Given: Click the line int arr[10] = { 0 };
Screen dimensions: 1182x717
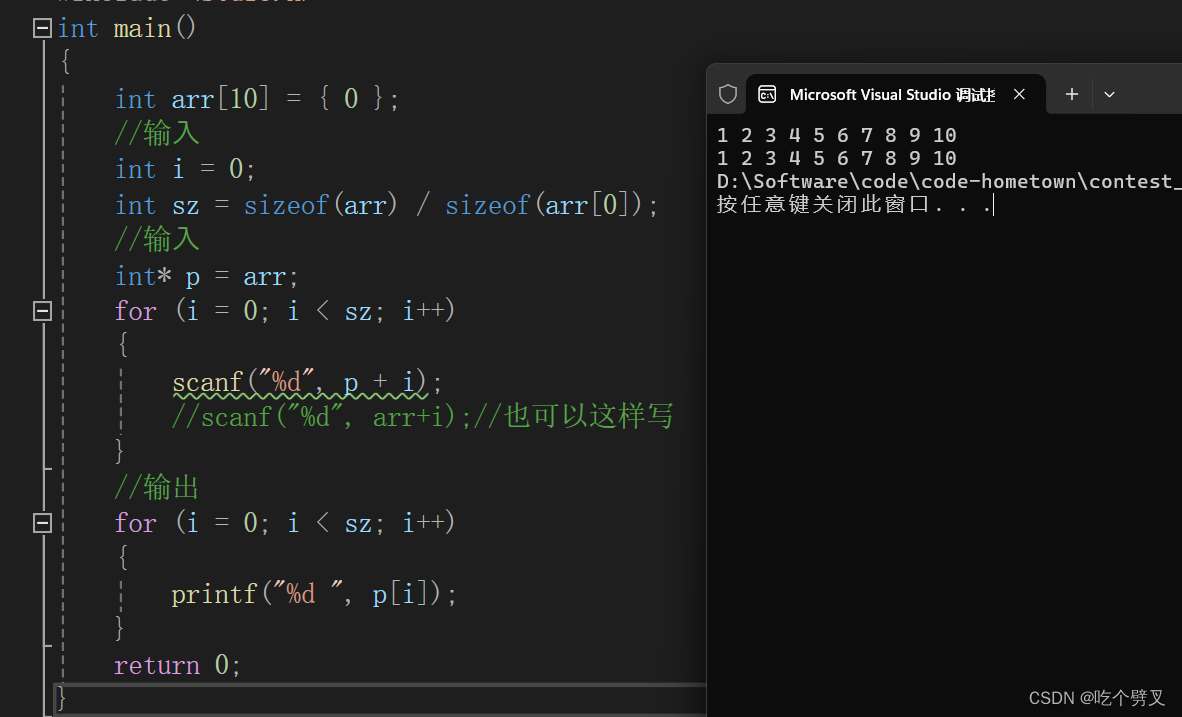Looking at the screenshot, I should [256, 99].
